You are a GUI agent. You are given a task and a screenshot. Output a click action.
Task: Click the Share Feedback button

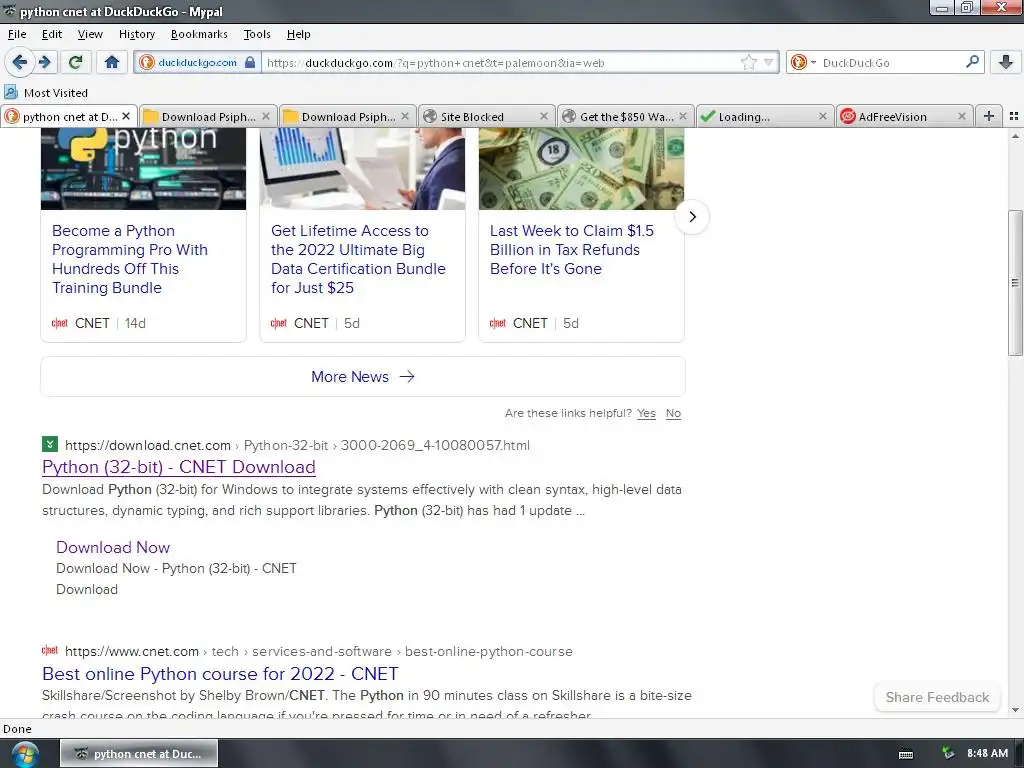(937, 697)
